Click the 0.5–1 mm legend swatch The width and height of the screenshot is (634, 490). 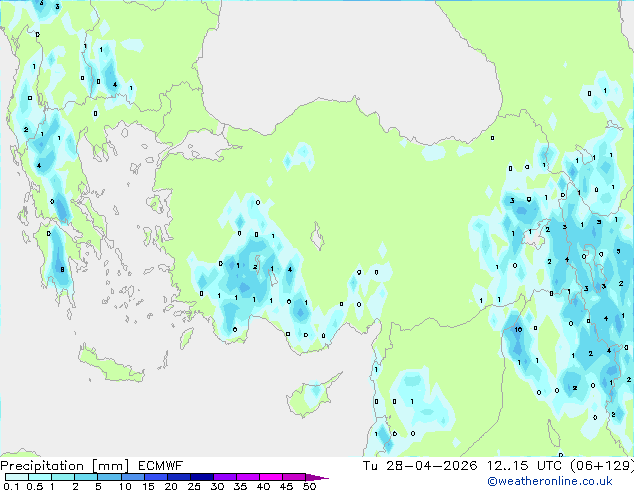coord(40,477)
